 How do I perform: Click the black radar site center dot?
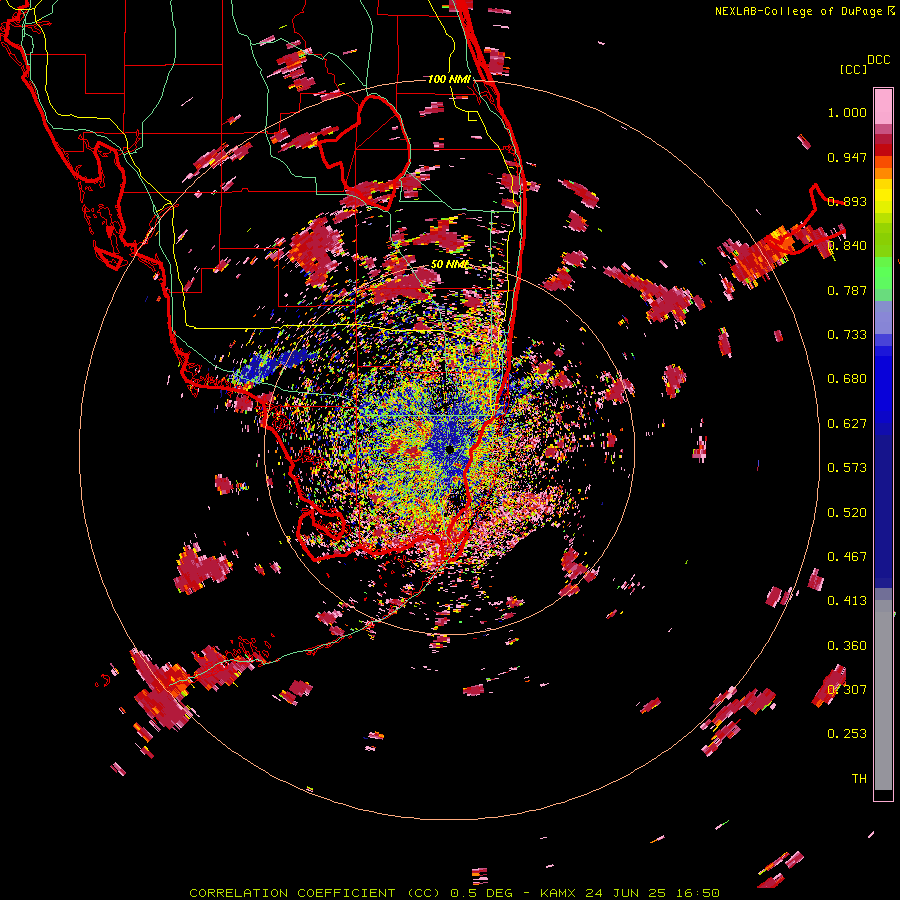point(450,450)
